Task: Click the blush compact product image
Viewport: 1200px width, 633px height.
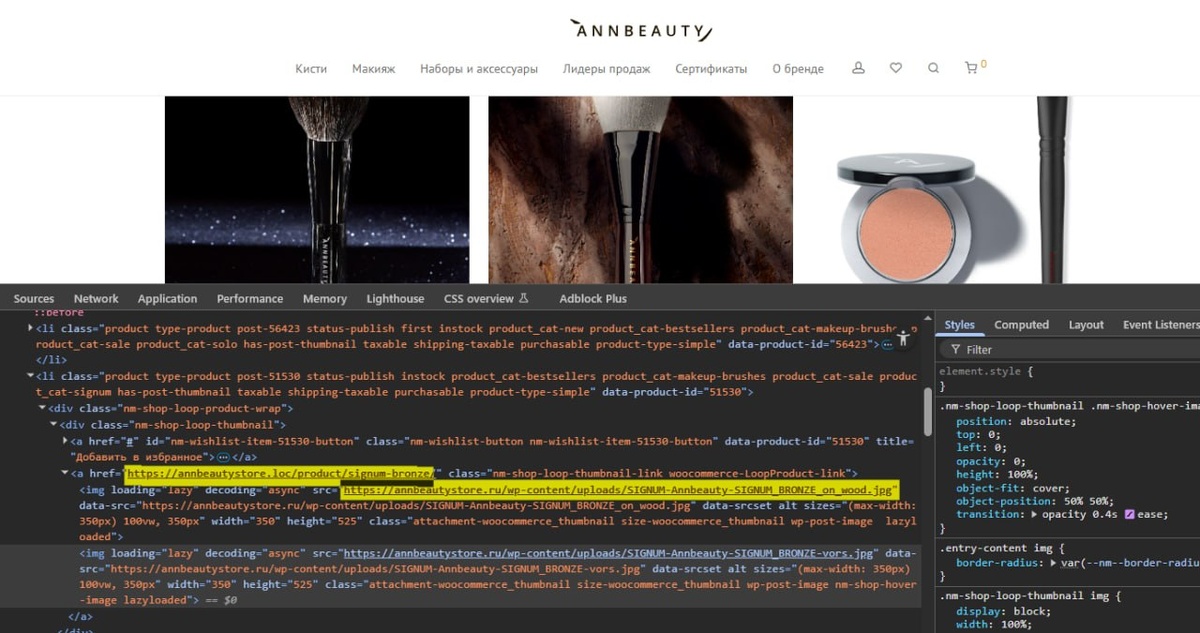Action: point(964,189)
